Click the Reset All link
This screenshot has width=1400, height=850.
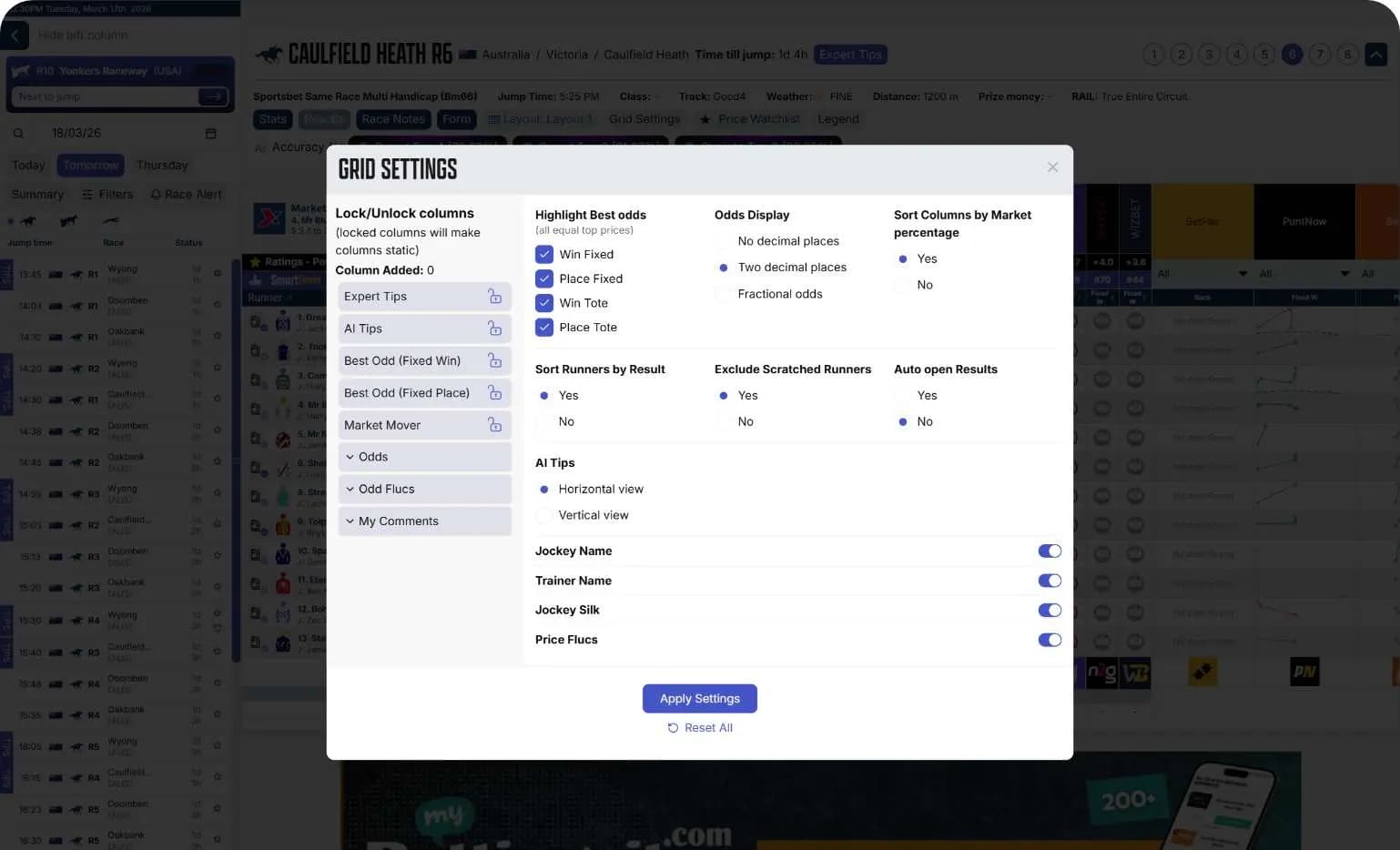699,727
